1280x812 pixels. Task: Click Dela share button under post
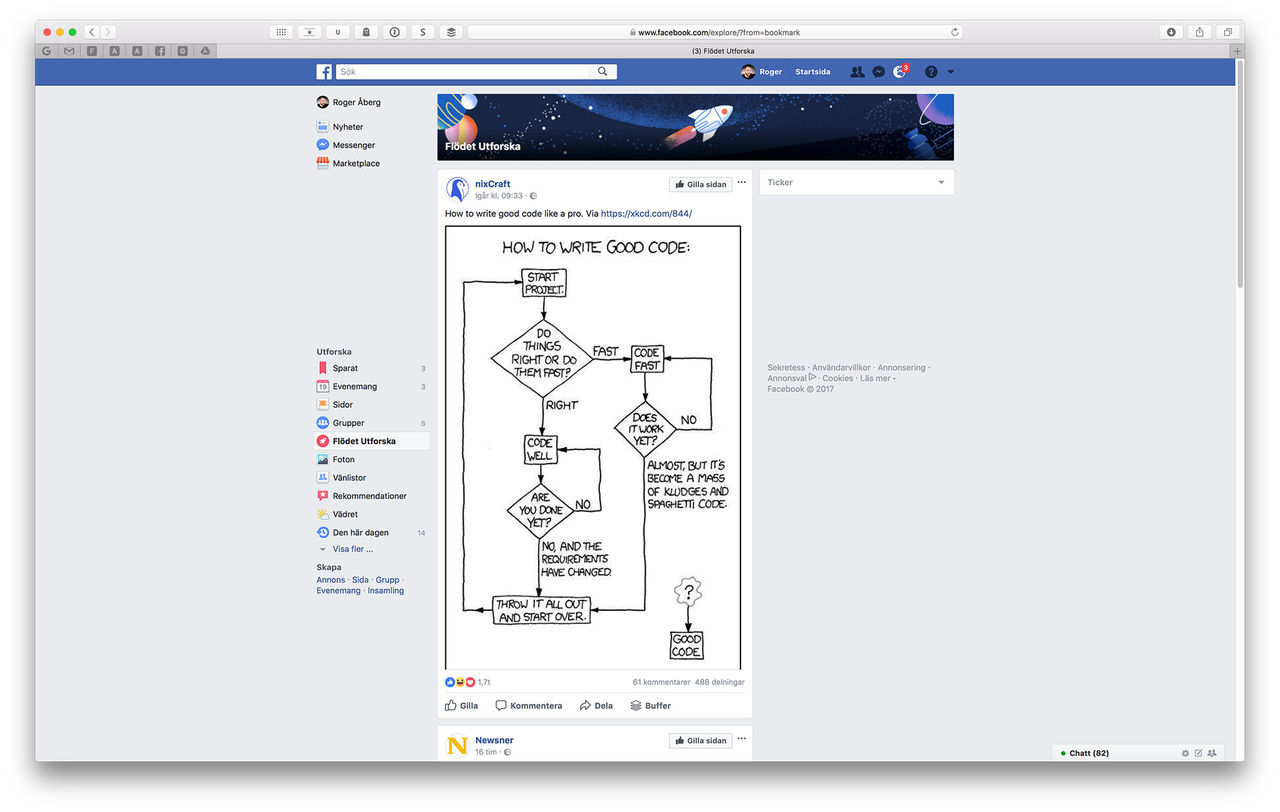tap(596, 705)
